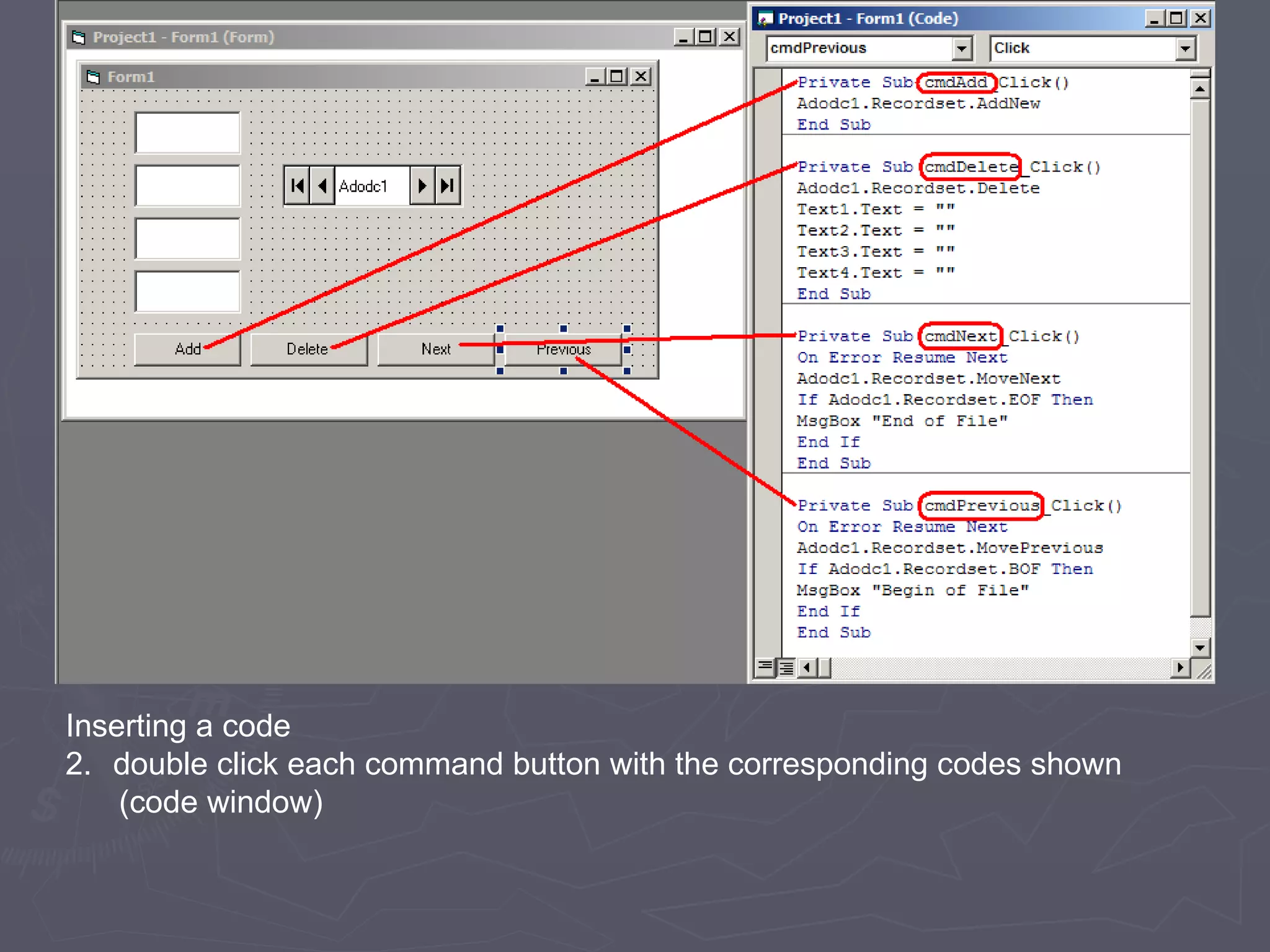The width and height of the screenshot is (1270, 952).
Task: Click Adodc1 move-previous record arrow
Action: 322,185
